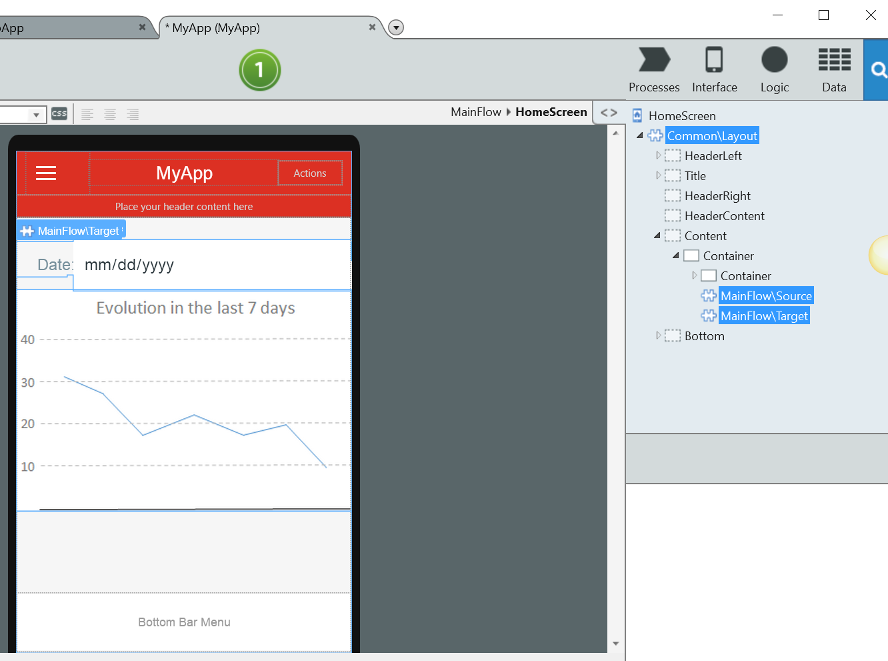Click the hamburger menu in the phone preview

pos(46,172)
